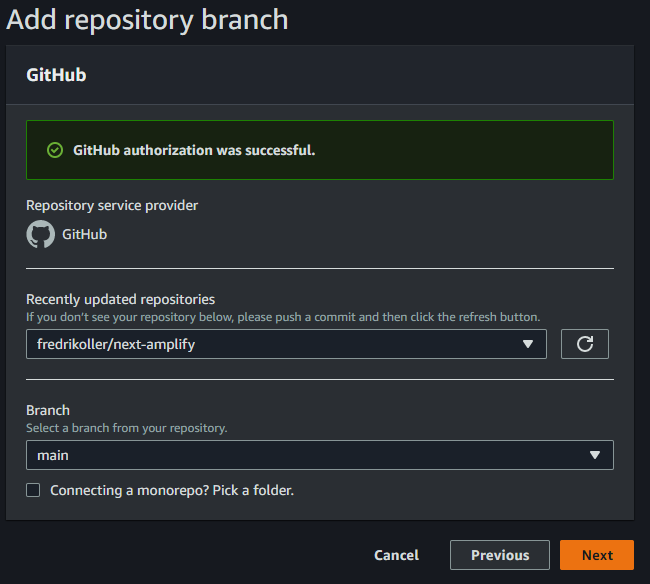The image size is (650, 584).
Task: Click 'Select a branch from your repository.' hint
Action: click(x=127, y=428)
